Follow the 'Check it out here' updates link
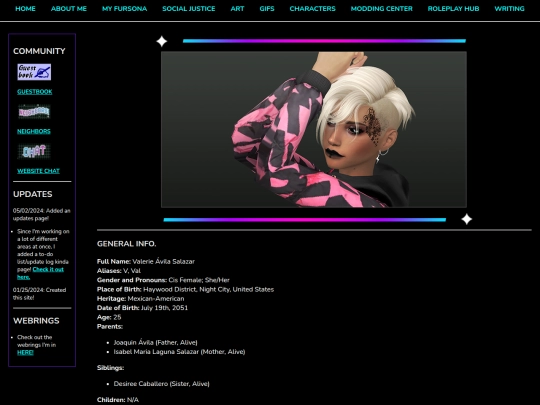The height and width of the screenshot is (405, 540). [x=40, y=273]
